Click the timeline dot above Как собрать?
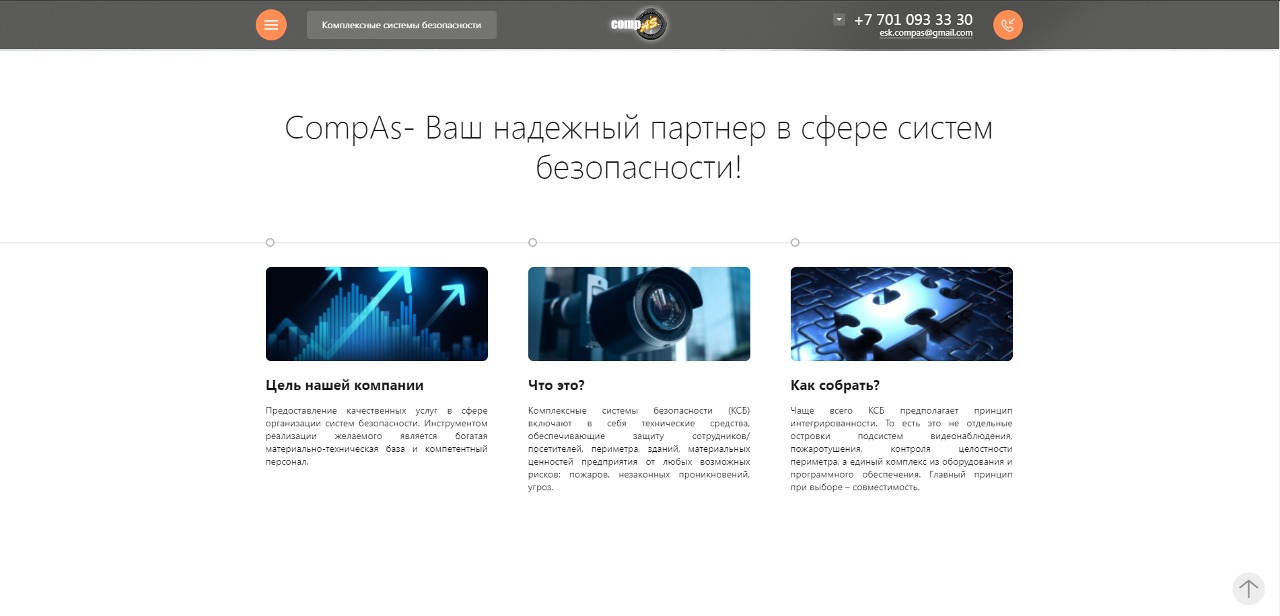Image resolution: width=1280 pixels, height=616 pixels. tap(795, 242)
